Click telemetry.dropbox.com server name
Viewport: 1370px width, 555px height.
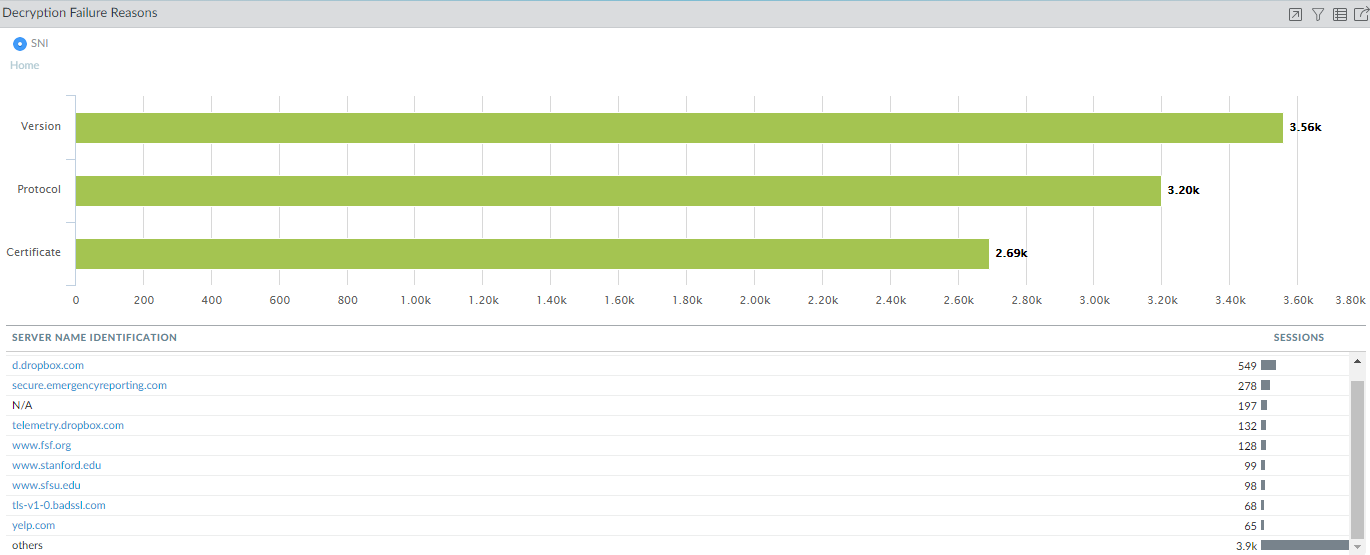click(68, 425)
